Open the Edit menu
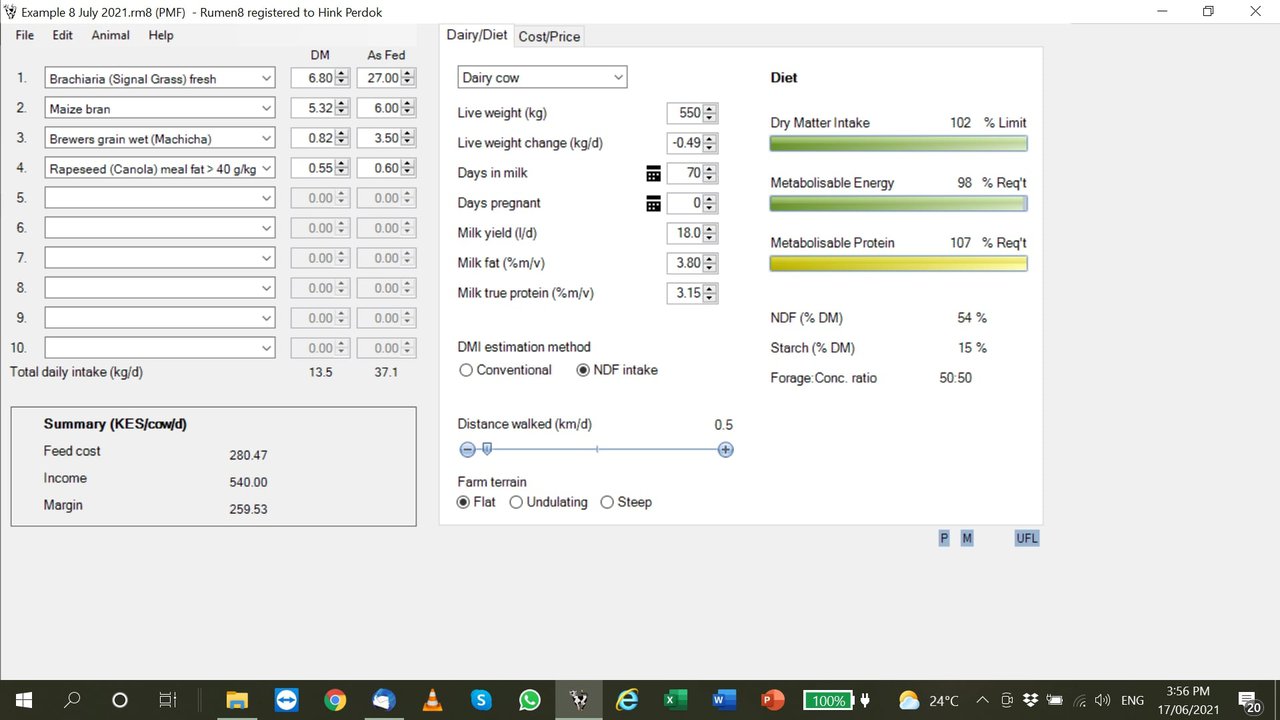 point(63,35)
